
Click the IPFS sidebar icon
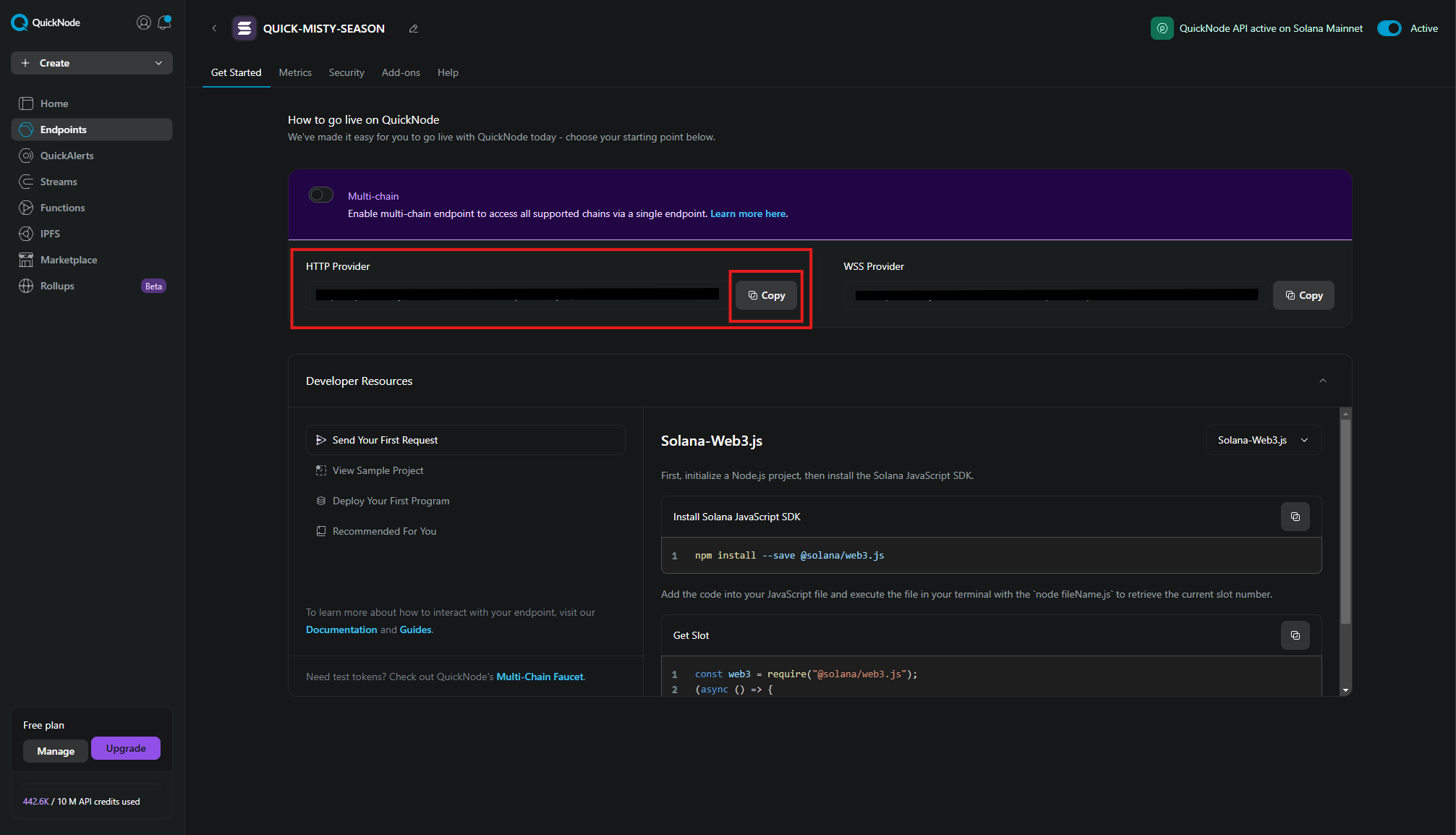(26, 234)
